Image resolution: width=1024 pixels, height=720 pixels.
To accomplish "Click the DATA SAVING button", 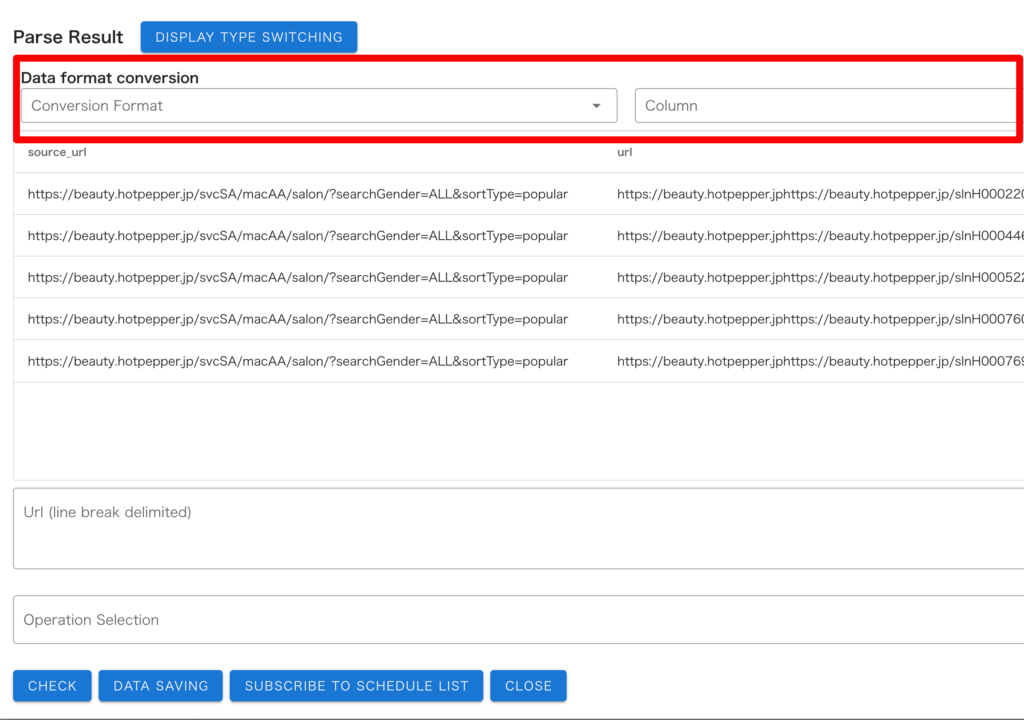I will tap(161, 686).
